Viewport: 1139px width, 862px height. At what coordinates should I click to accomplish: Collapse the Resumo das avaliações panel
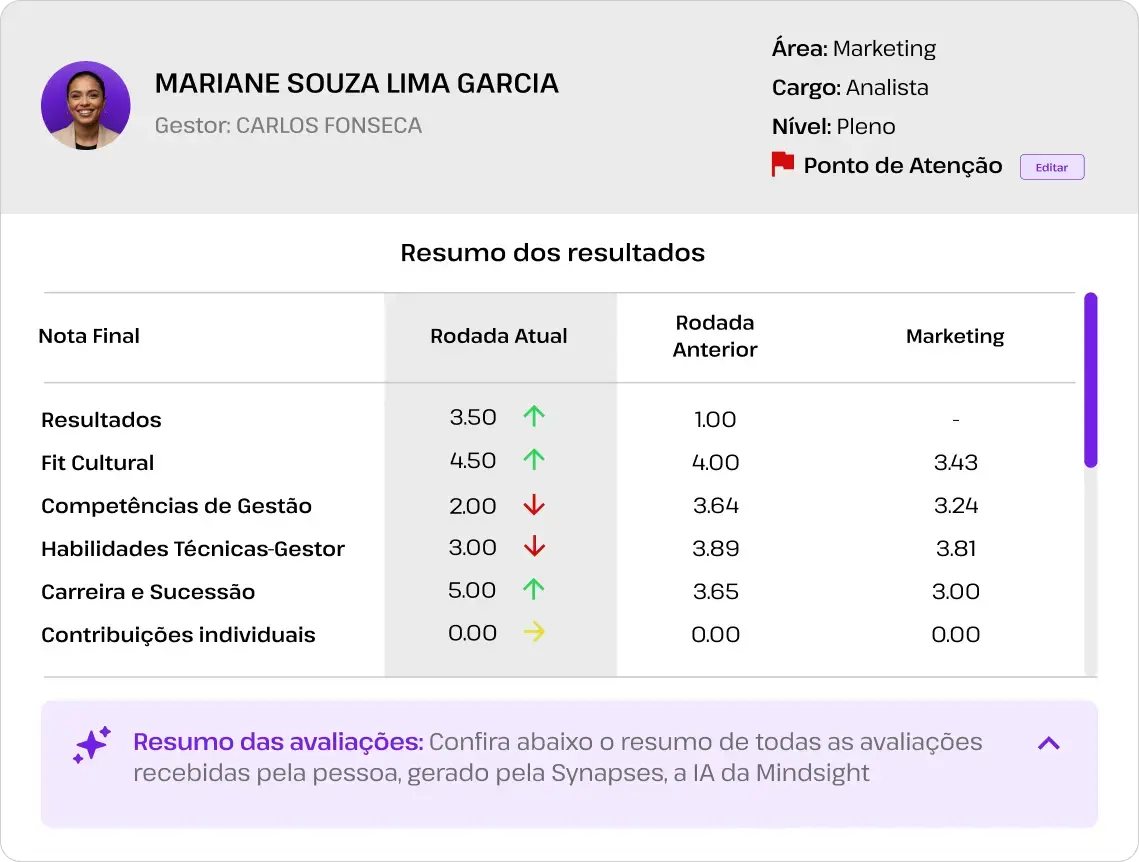1048,743
